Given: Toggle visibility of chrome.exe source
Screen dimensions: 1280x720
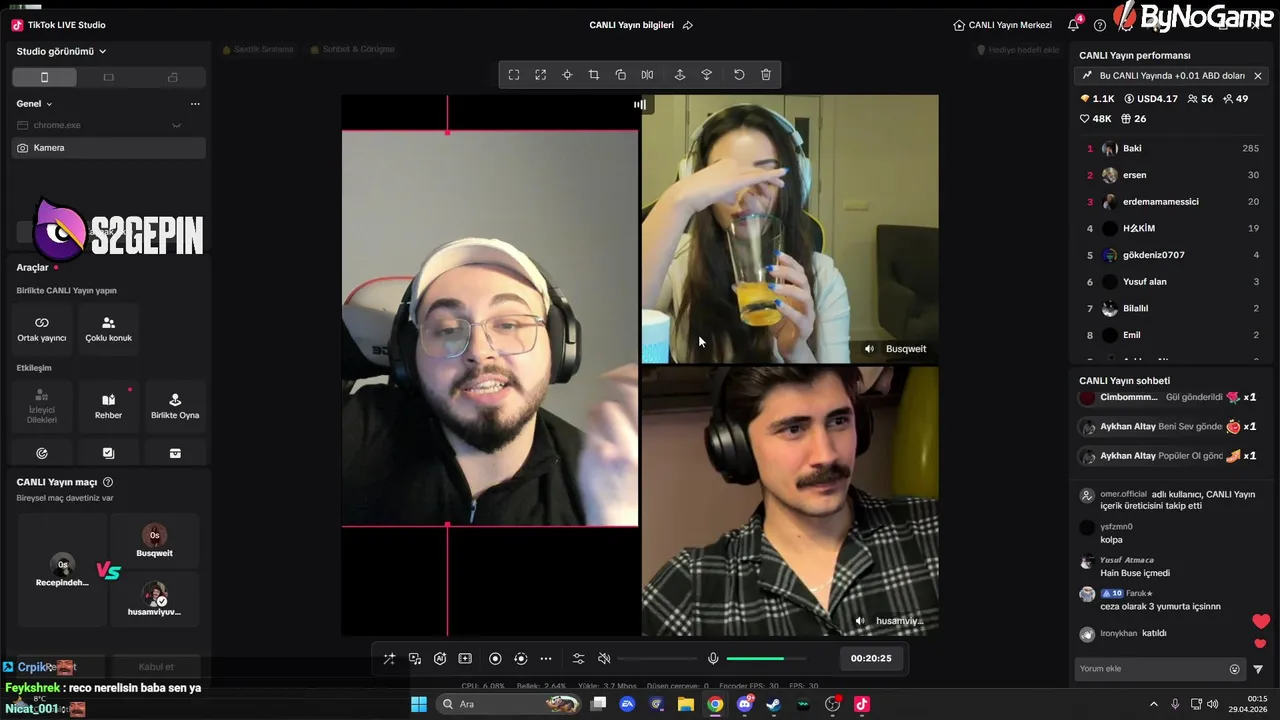Looking at the screenshot, I should pyautogui.click(x=177, y=125).
